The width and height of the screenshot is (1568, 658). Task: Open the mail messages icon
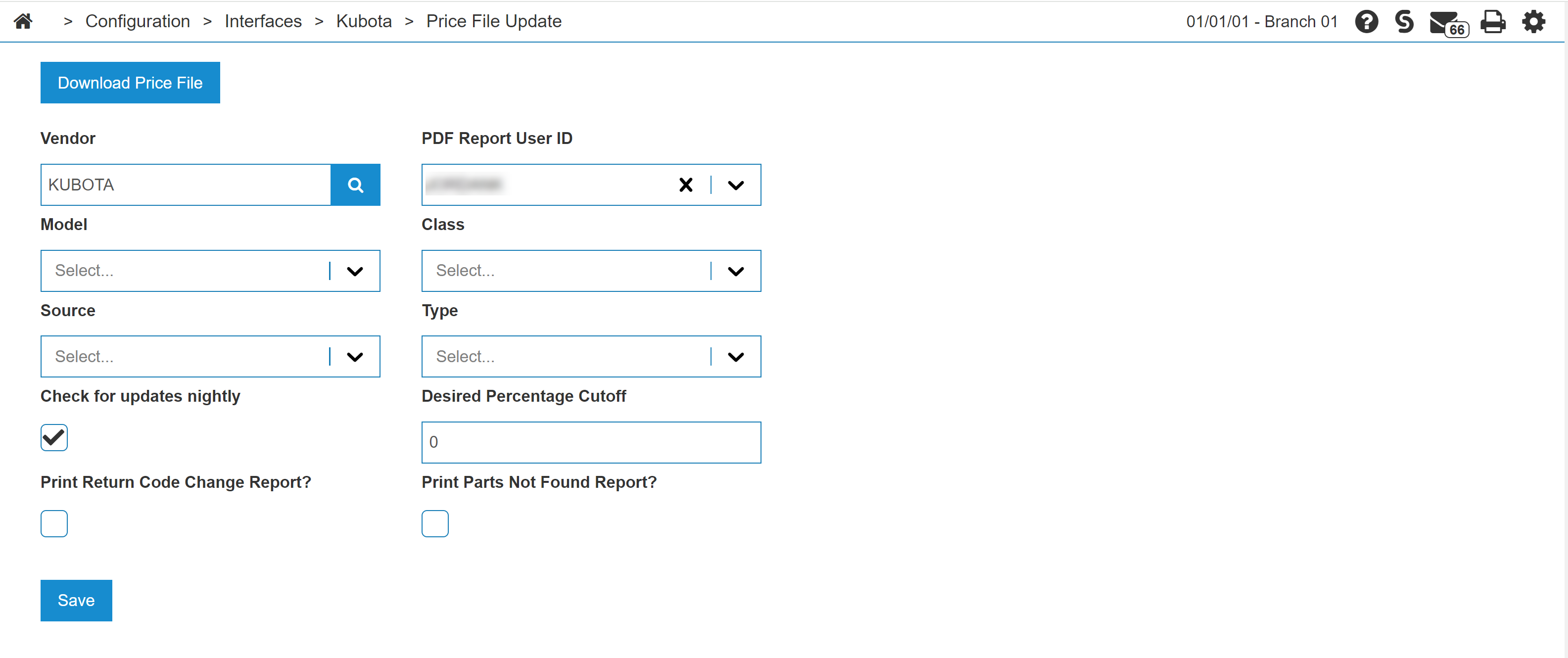pos(1447,23)
